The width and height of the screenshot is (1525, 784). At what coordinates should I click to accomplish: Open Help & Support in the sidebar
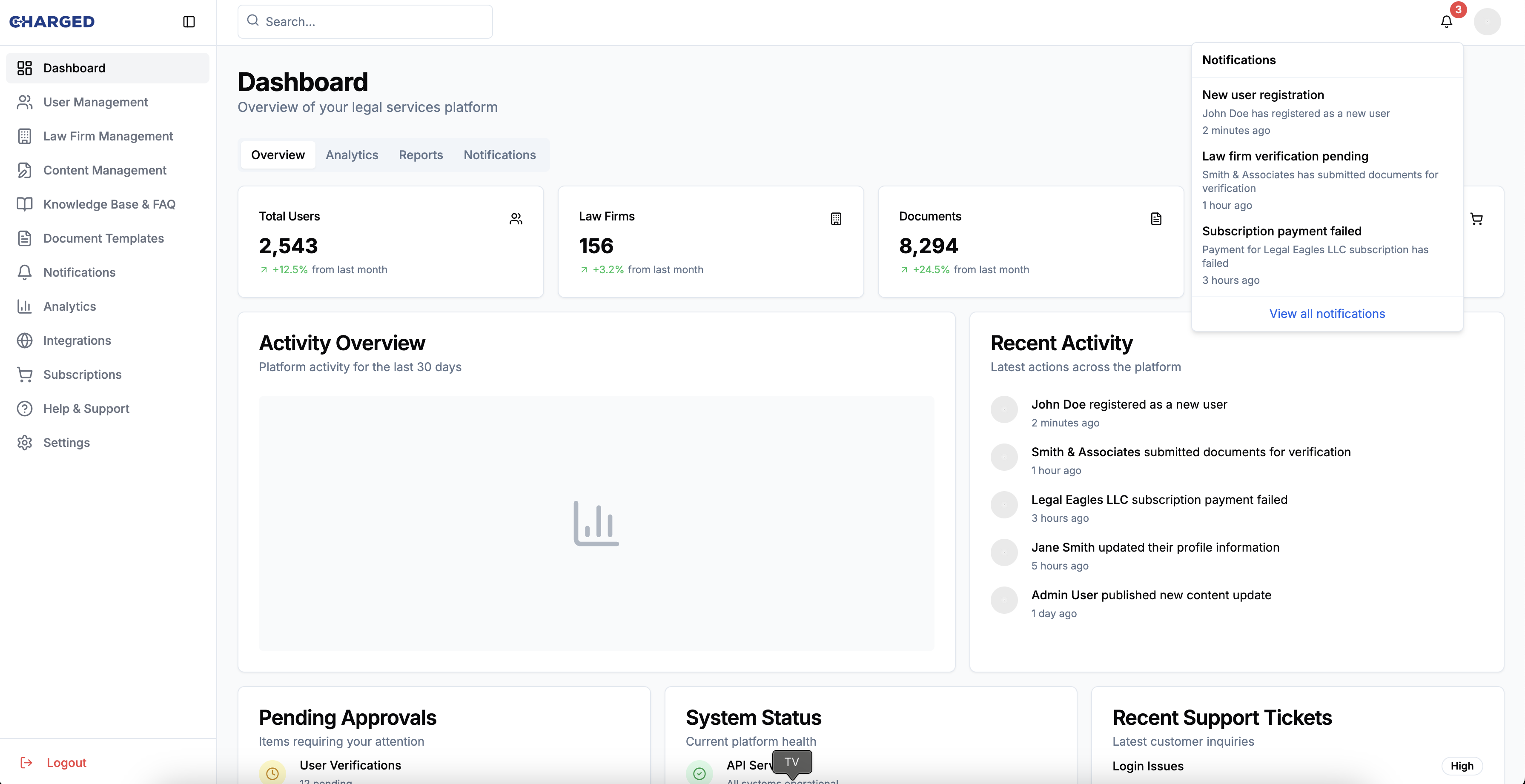[108, 409]
